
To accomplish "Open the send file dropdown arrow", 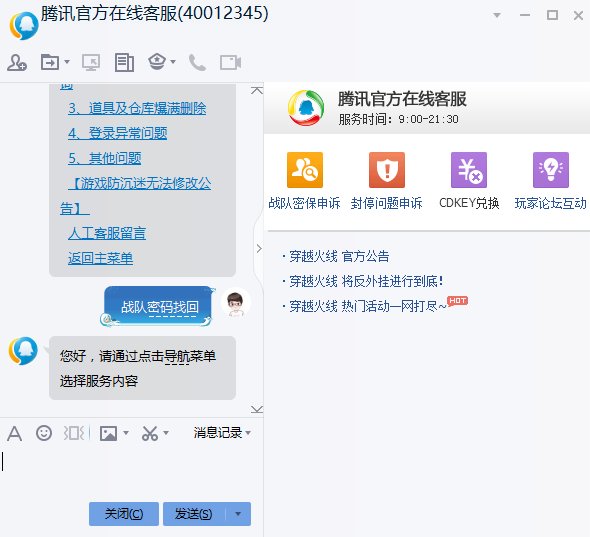I will coord(67,62).
